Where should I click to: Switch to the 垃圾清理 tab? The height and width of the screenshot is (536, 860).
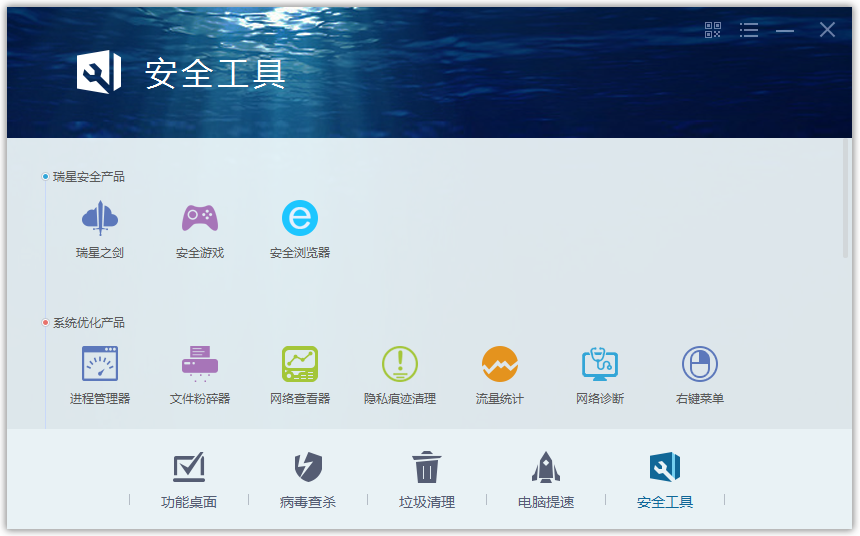pos(427,480)
